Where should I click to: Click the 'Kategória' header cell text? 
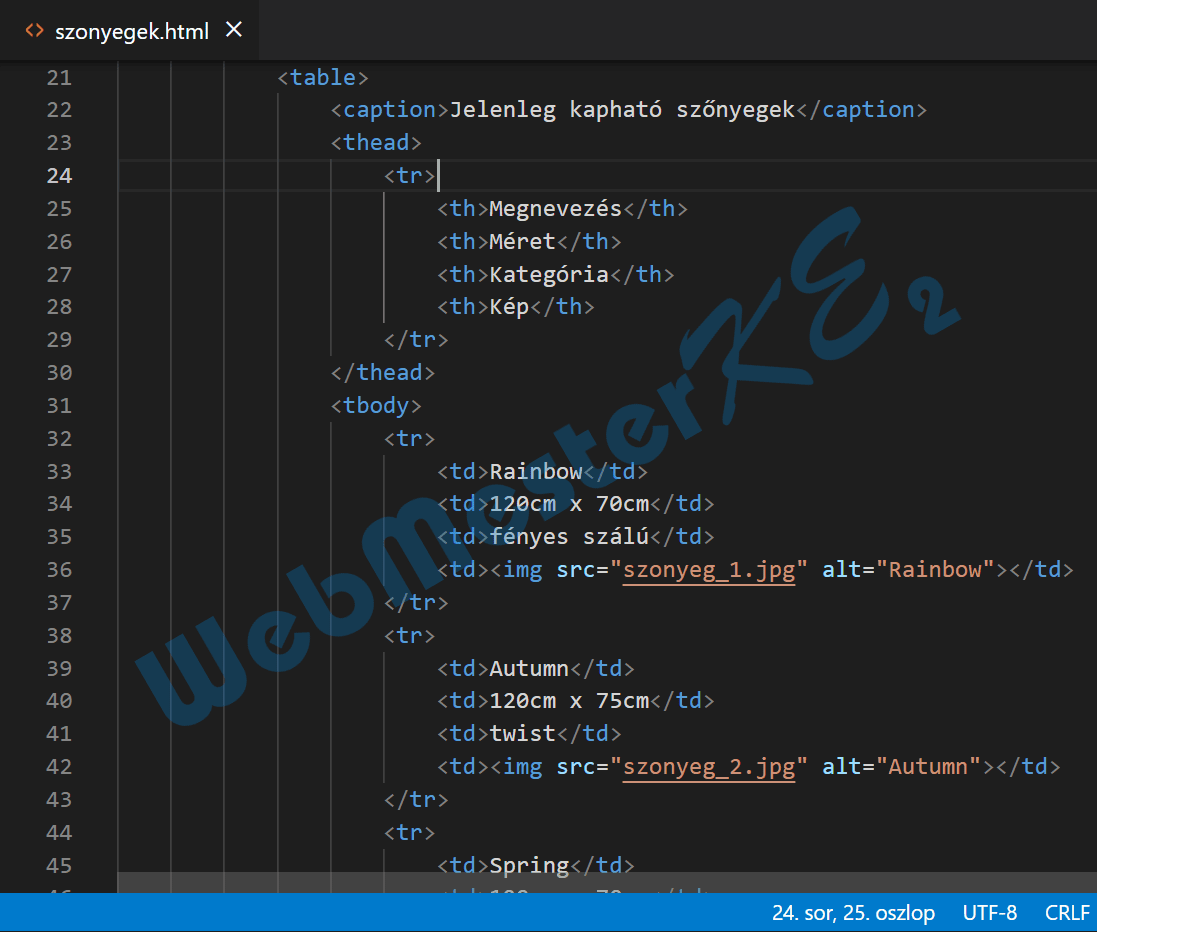coord(549,274)
